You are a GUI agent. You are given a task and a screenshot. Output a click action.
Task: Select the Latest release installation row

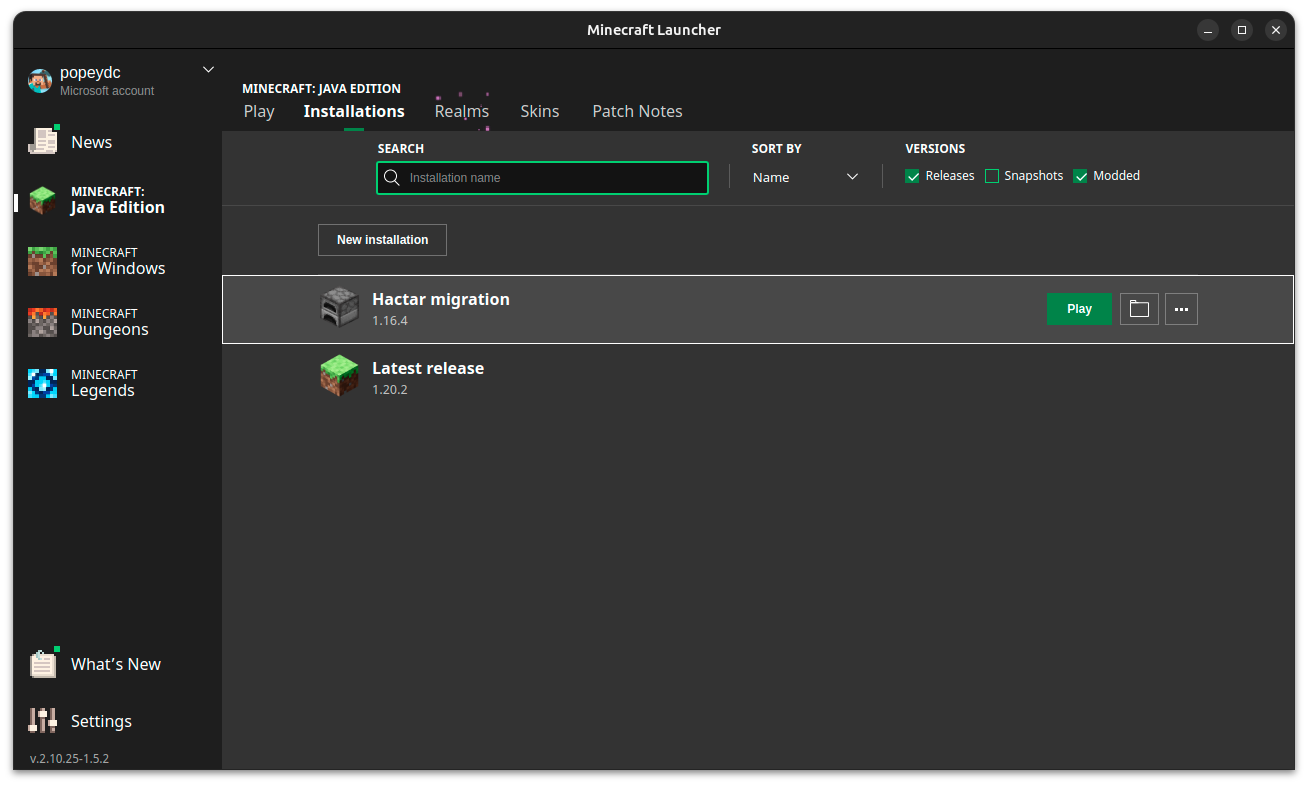(x=758, y=378)
